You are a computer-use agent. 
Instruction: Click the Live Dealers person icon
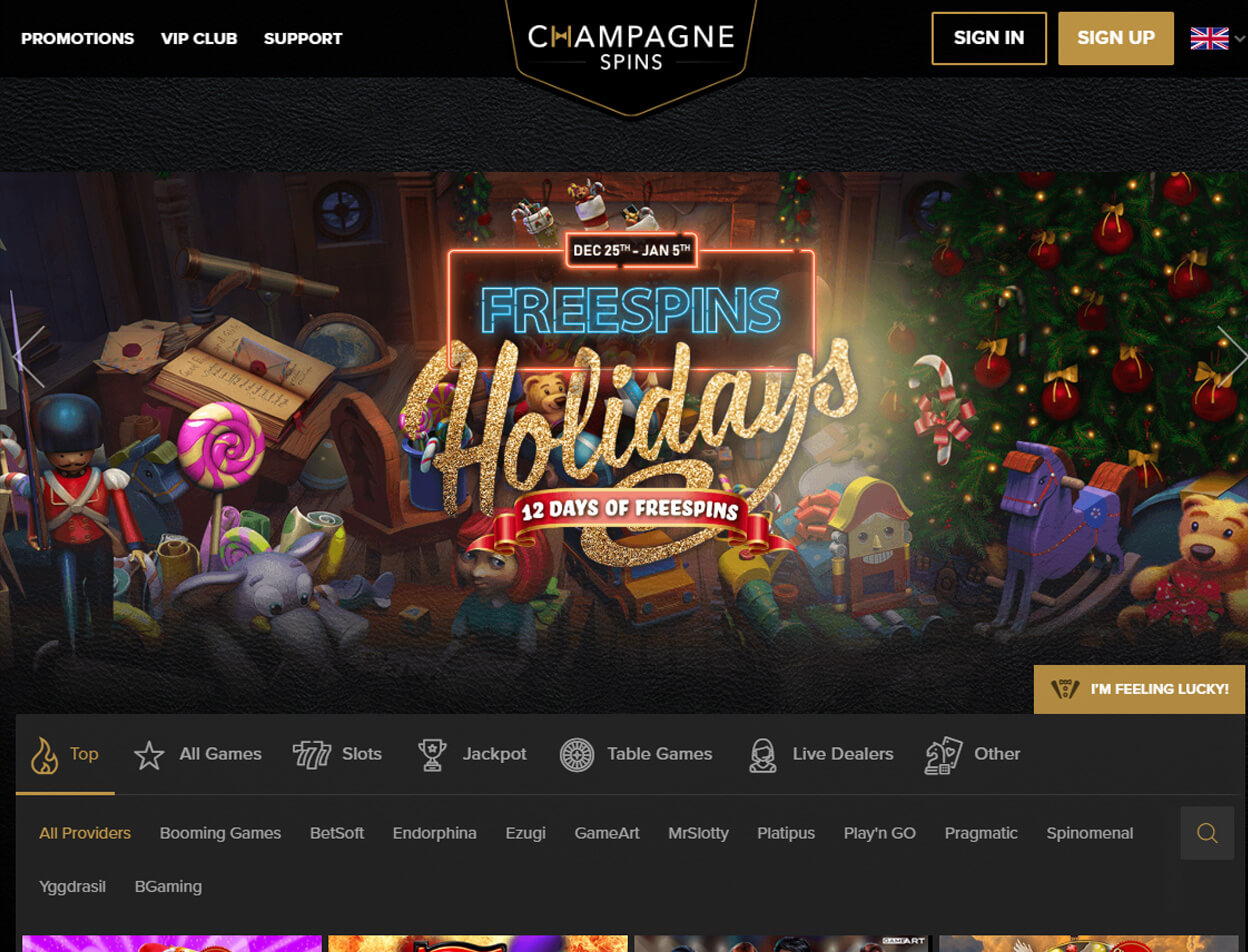[763, 755]
